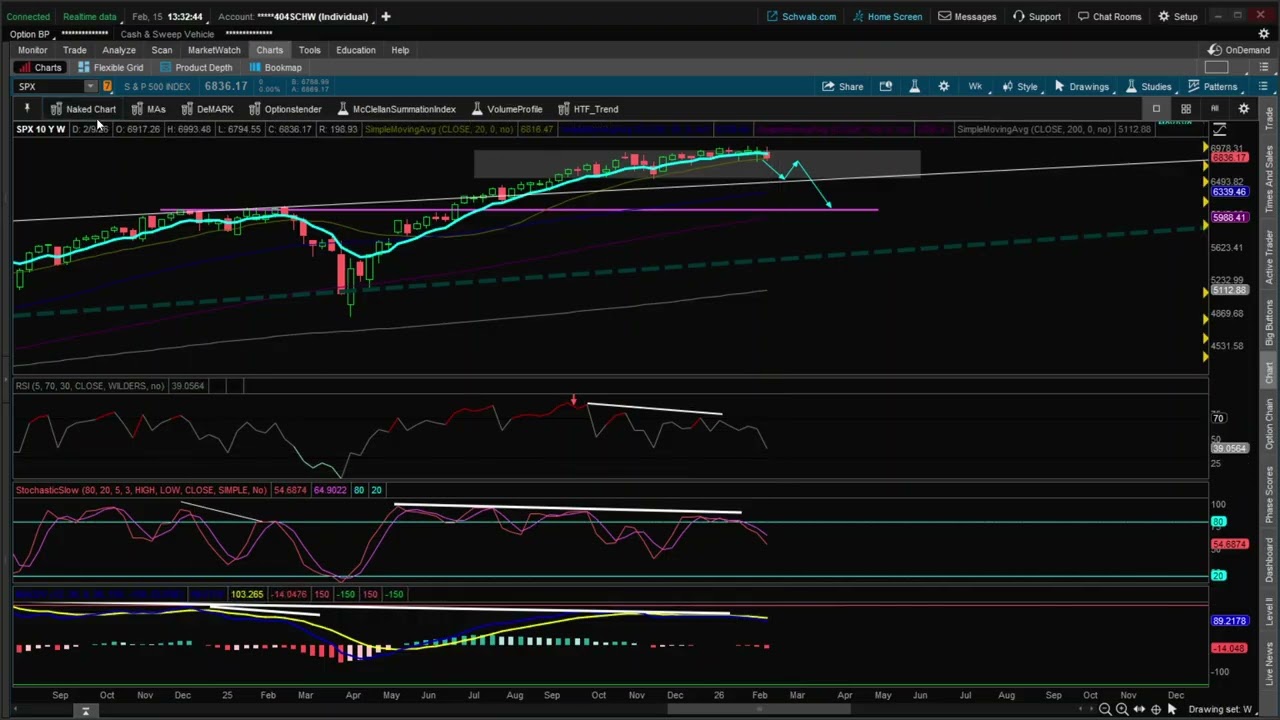The height and width of the screenshot is (720, 1280).
Task: Select the pointer cursor at bottom right
Action: (1172, 709)
